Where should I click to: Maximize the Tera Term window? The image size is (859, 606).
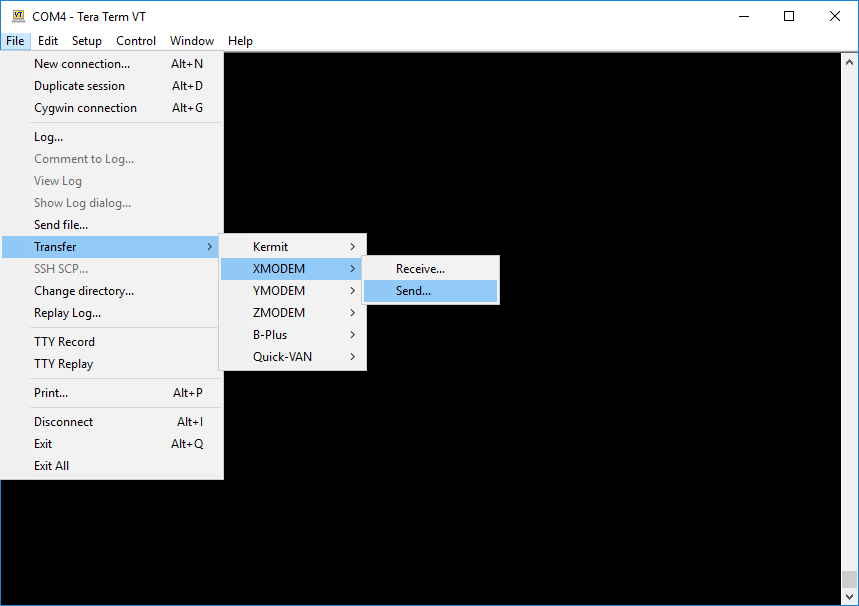pos(789,16)
